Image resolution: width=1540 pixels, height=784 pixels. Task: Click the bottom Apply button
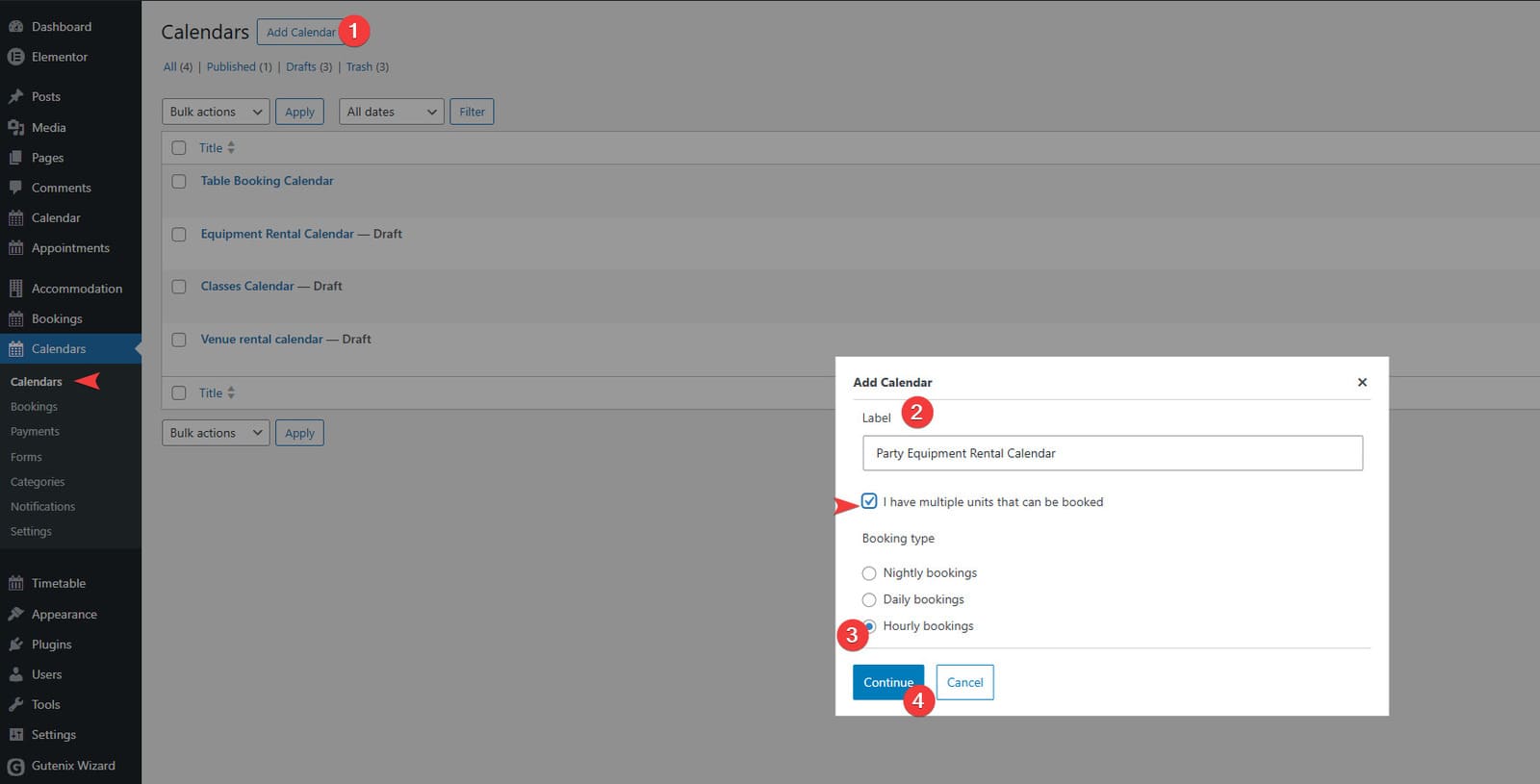tap(299, 433)
